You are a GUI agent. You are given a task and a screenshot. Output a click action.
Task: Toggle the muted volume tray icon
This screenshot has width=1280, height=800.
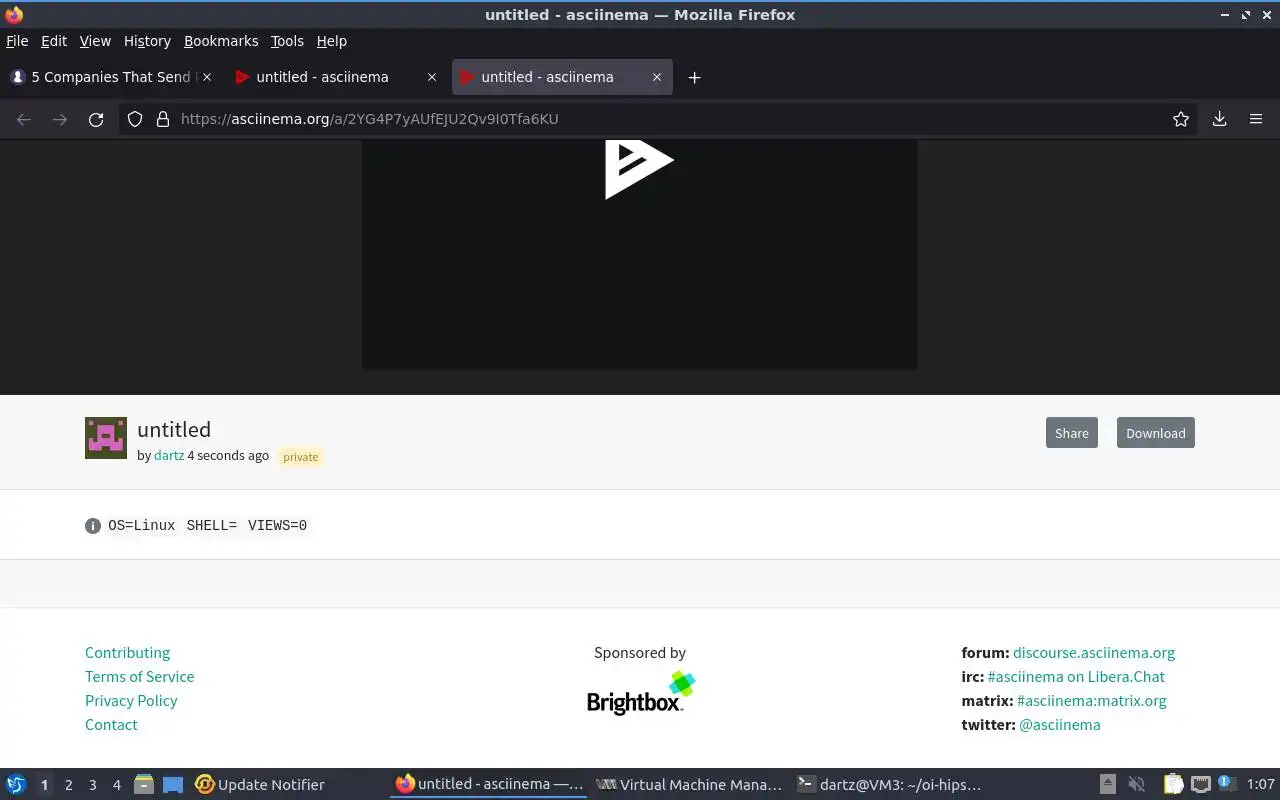pyautogui.click(x=1137, y=785)
